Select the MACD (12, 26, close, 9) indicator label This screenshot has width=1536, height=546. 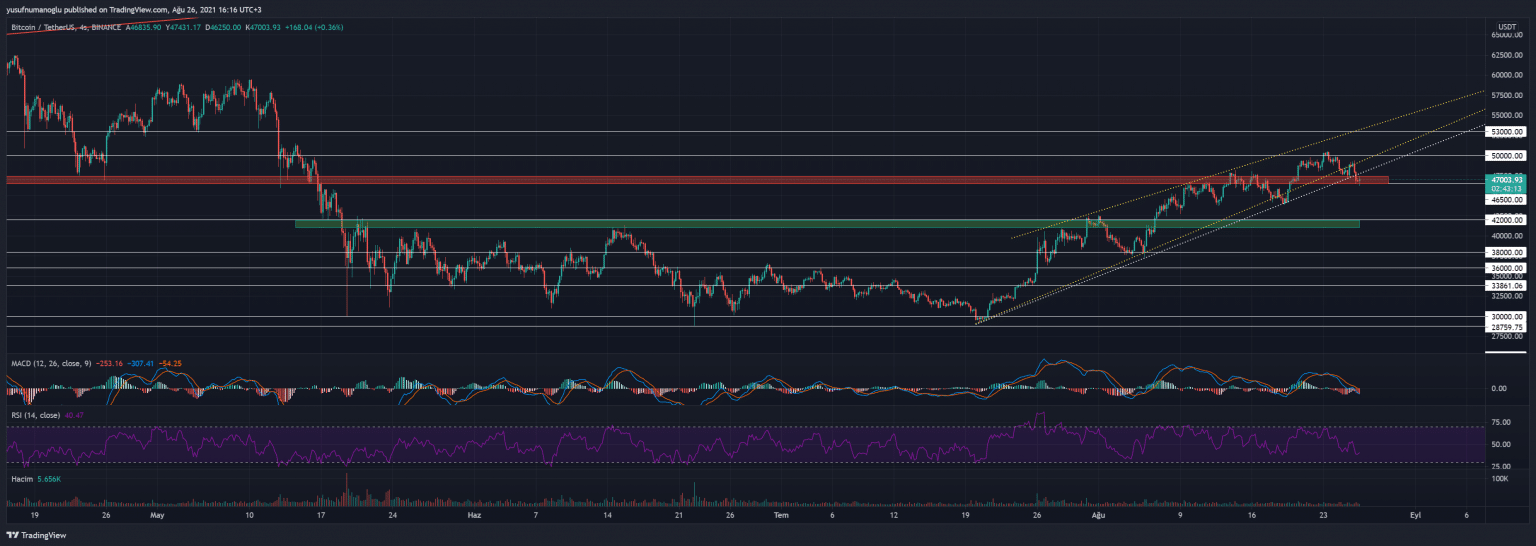tap(55, 362)
